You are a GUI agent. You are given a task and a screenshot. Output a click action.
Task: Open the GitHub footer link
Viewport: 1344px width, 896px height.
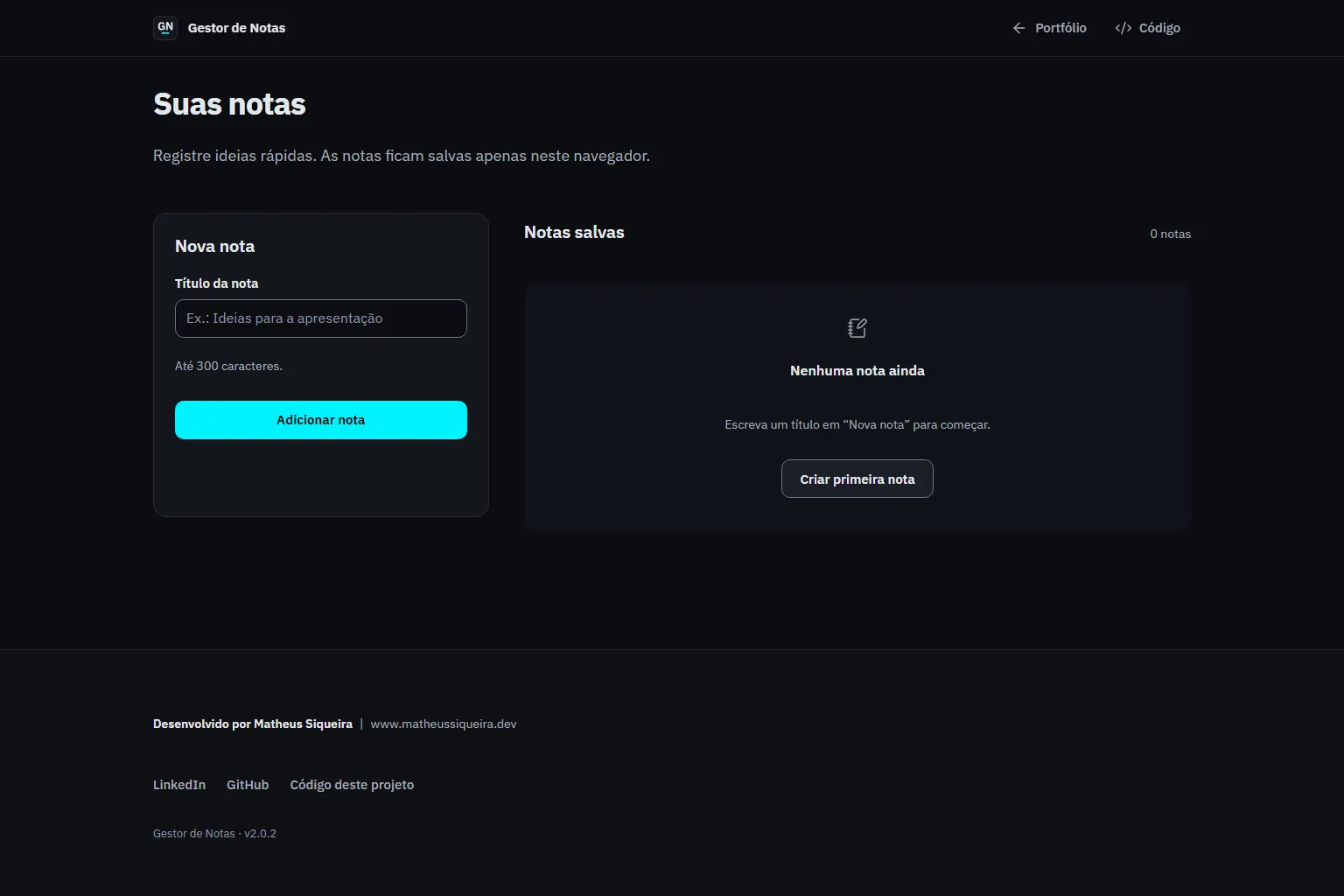click(248, 785)
